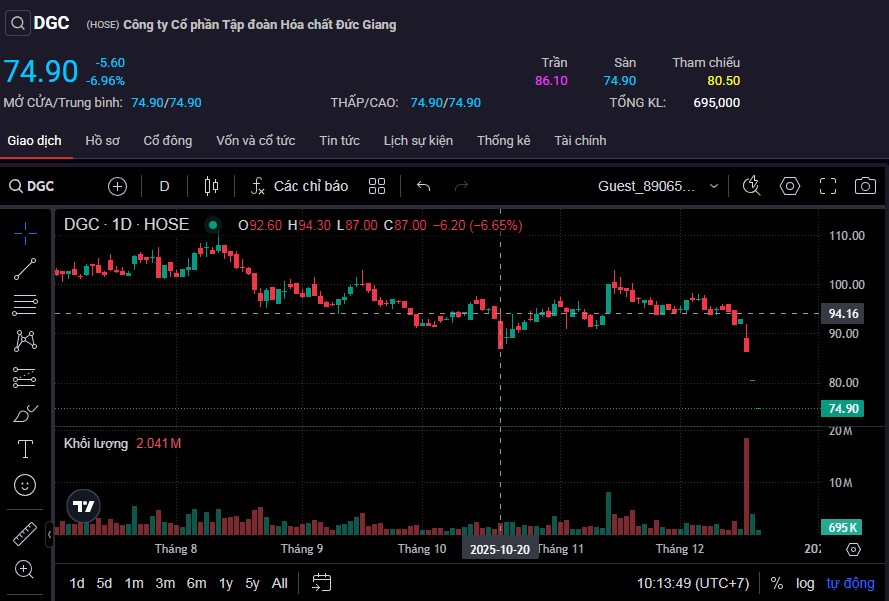
Task: Click the timezone clock 10:13:49 (UTC+7)
Action: 693,583
